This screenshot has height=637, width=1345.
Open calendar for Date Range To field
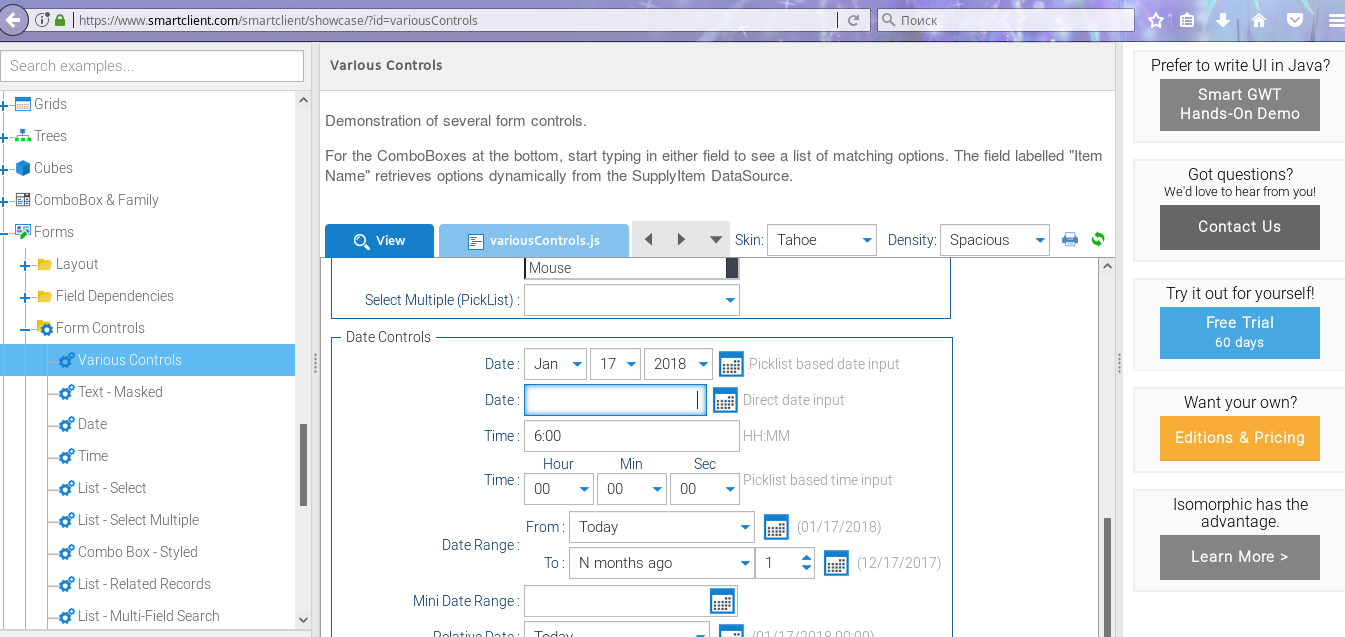pos(836,563)
